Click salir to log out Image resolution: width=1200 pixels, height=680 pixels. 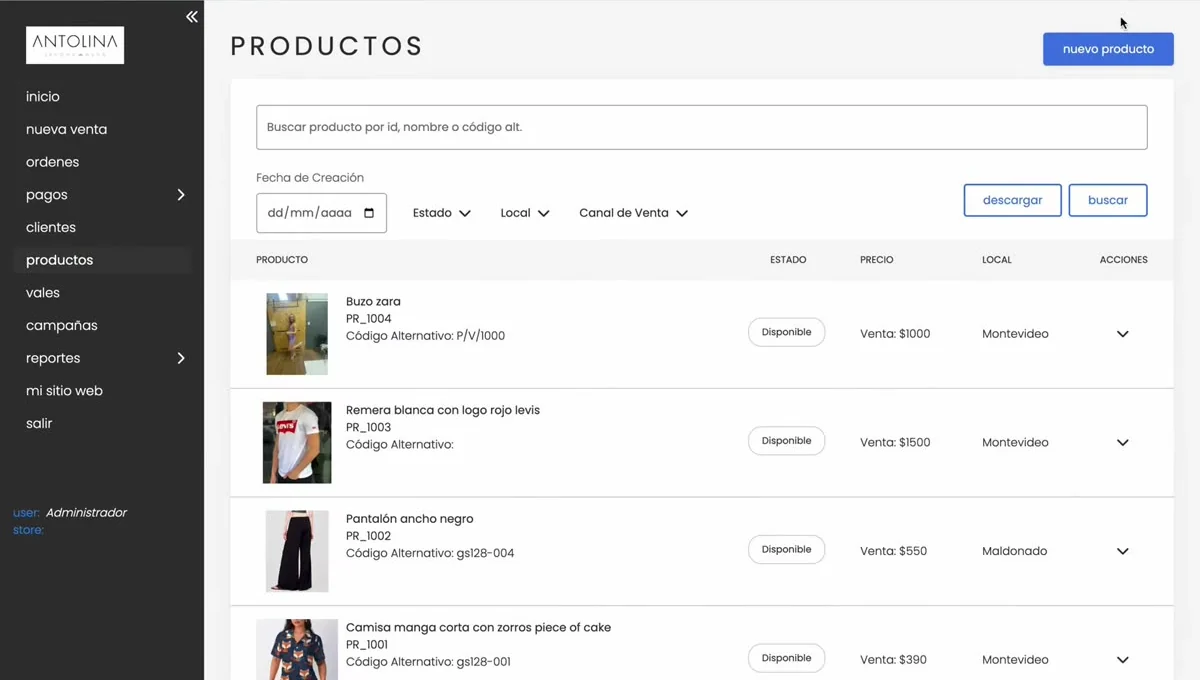point(39,423)
